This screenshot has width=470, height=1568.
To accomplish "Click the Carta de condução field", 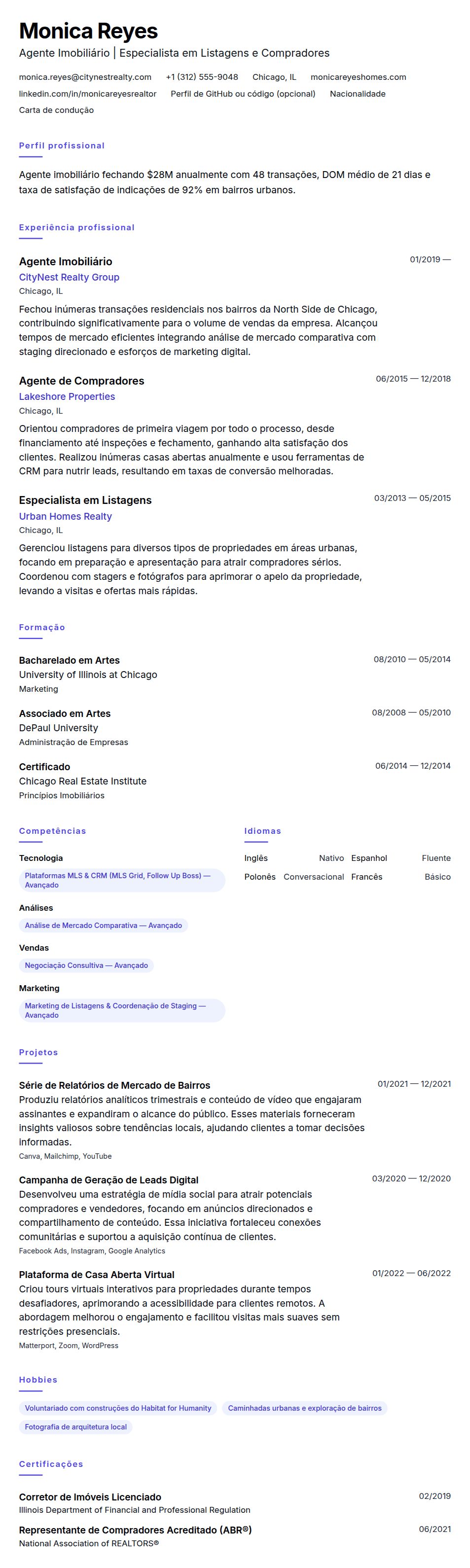I will coord(56,110).
